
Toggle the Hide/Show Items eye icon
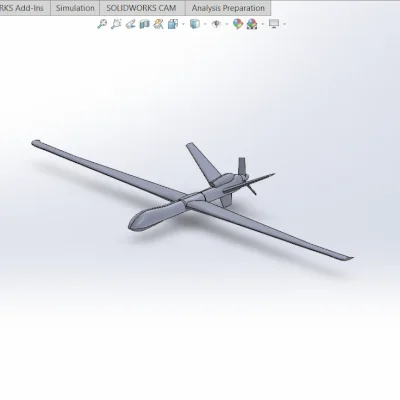(217, 24)
